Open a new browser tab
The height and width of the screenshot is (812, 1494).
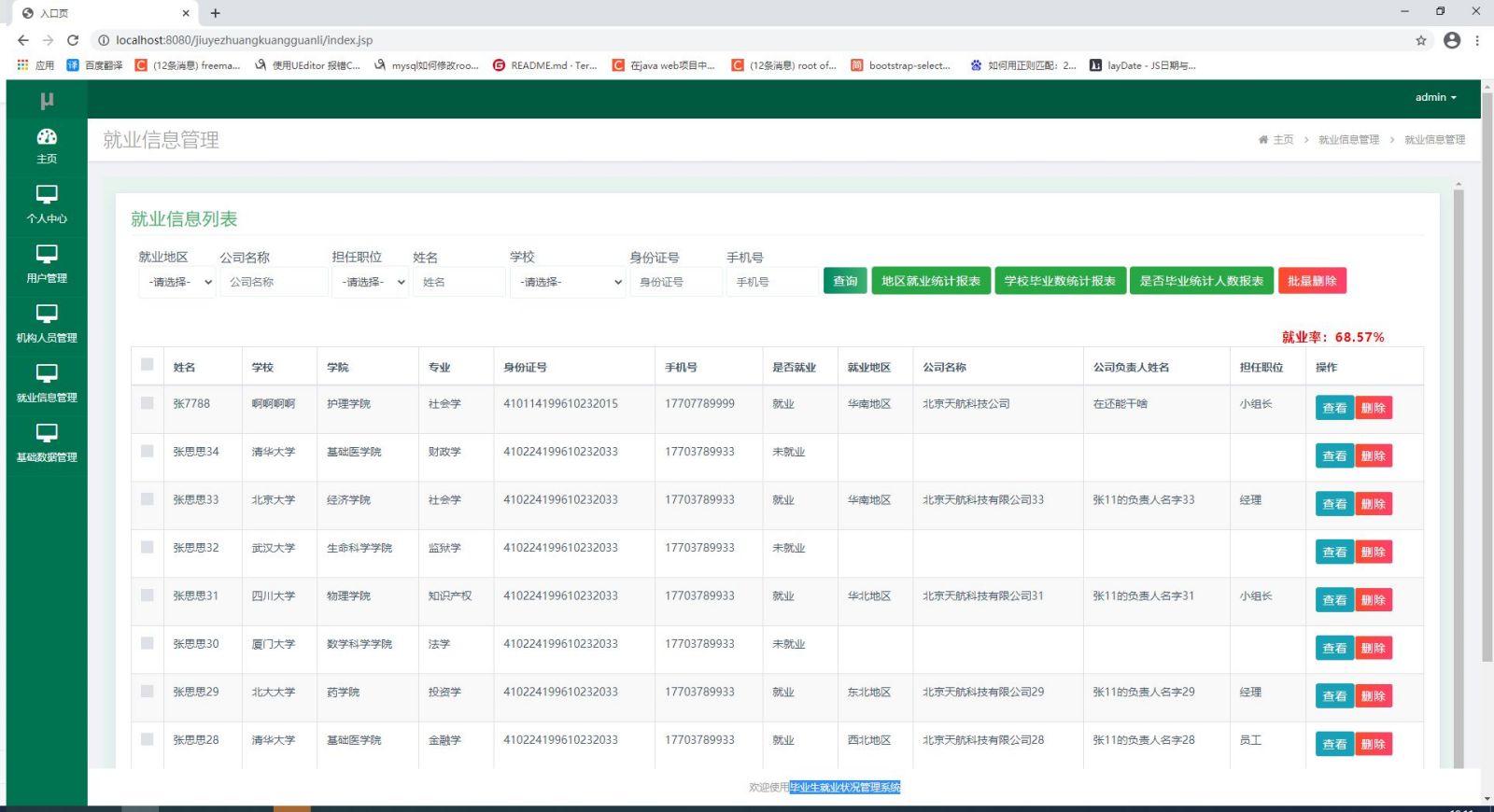[x=216, y=13]
